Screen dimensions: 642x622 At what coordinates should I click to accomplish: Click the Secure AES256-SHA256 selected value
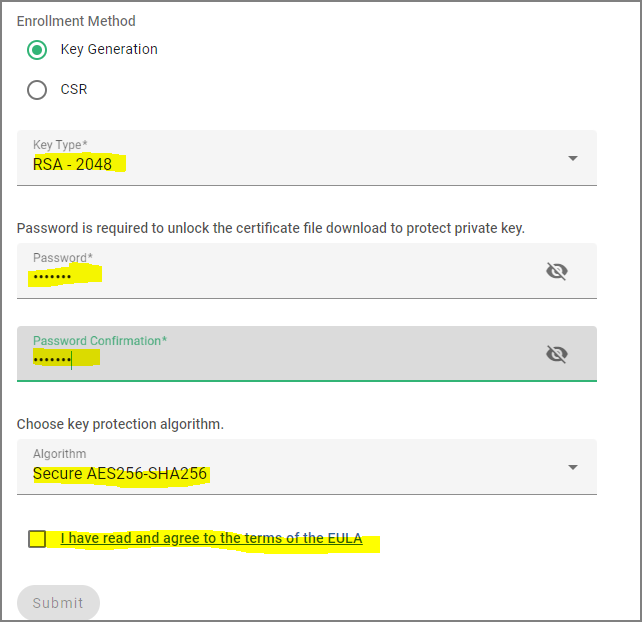[120, 473]
